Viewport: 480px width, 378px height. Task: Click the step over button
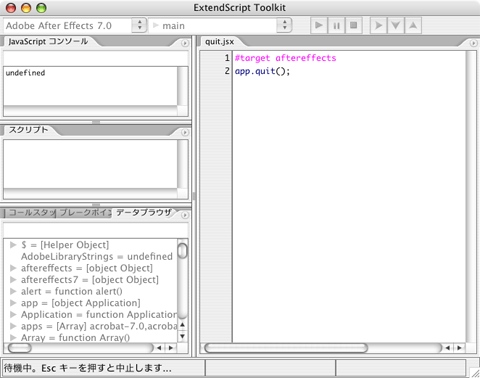pyautogui.click(x=379, y=25)
